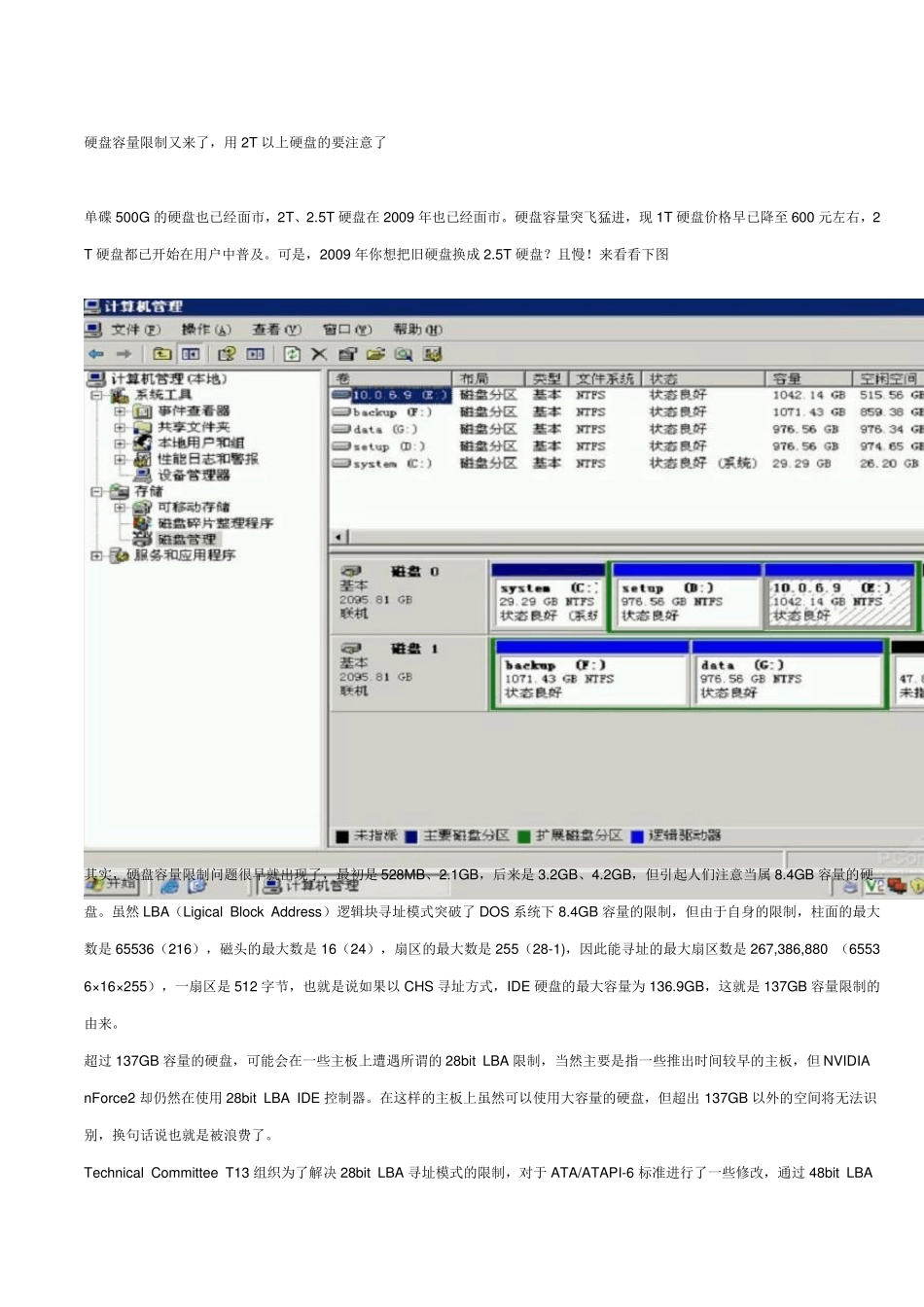Open the 操作(A) menu
The height and width of the screenshot is (1307, 924).
pos(206,330)
